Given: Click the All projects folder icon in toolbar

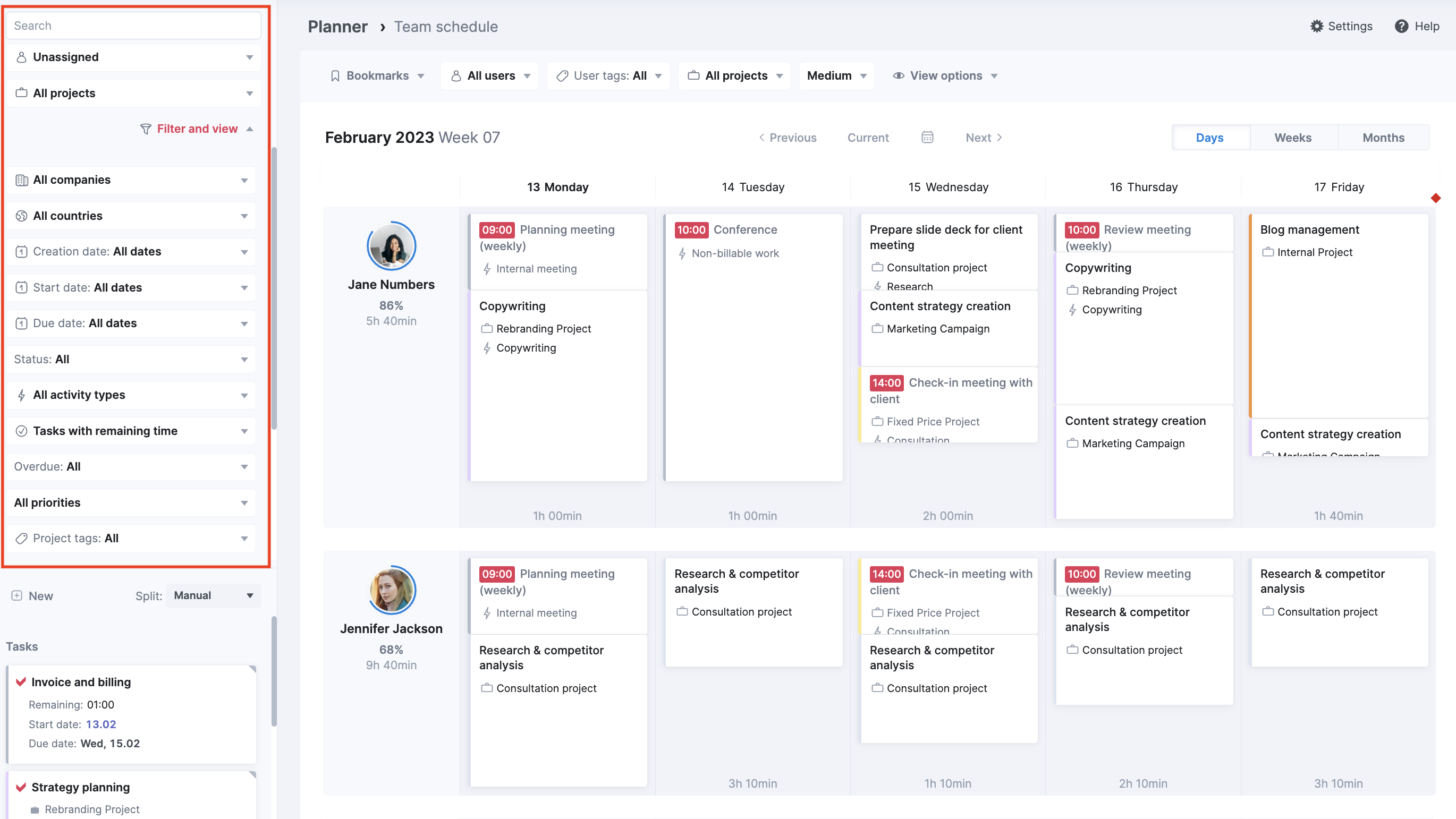Looking at the screenshot, I should coord(693,75).
